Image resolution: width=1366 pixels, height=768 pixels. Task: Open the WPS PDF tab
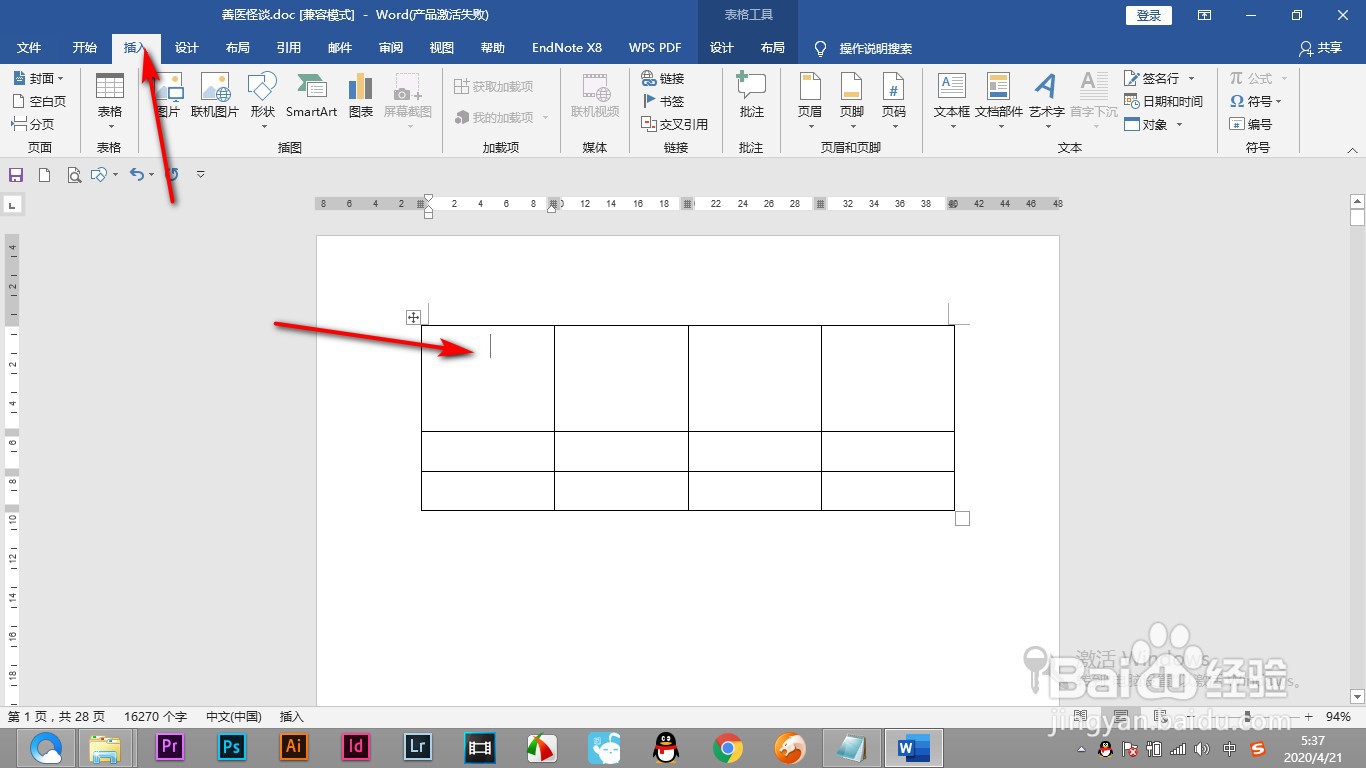click(655, 48)
